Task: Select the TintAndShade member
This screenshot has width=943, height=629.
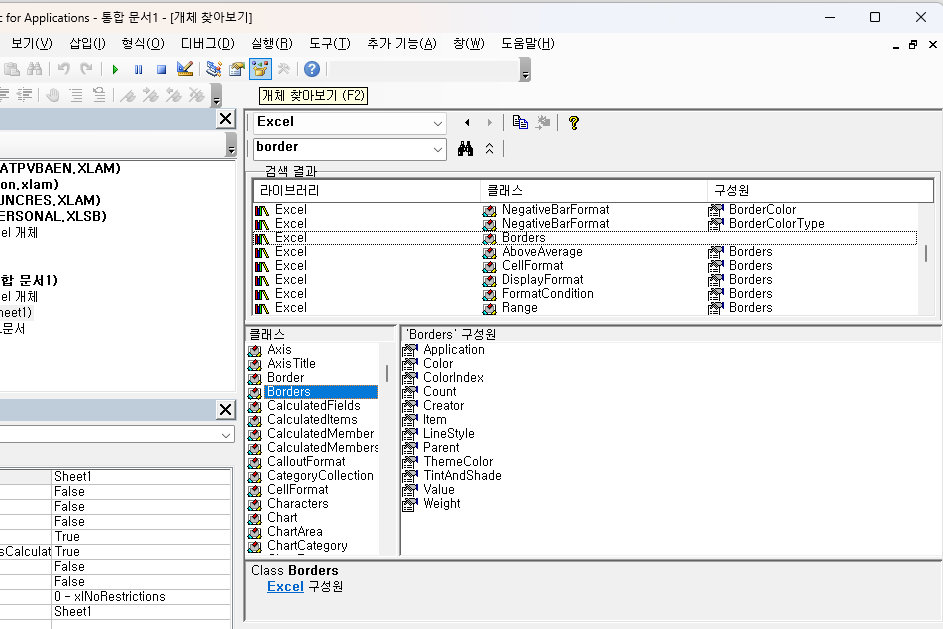Action: click(x=462, y=476)
